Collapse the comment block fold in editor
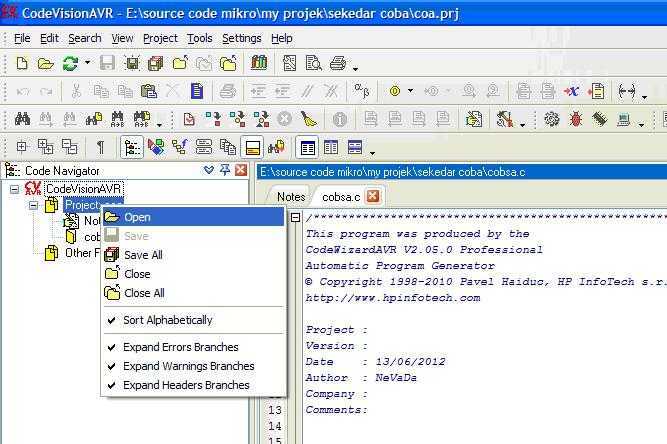The image size is (667, 444). pyautogui.click(x=295, y=218)
